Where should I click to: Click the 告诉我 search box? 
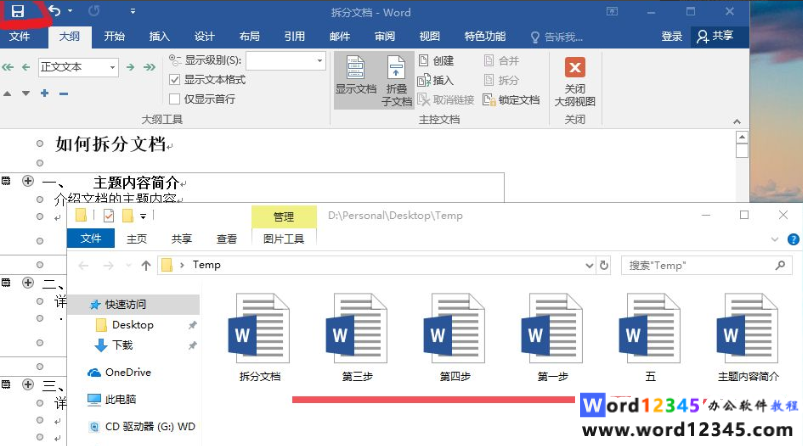[x=557, y=37]
